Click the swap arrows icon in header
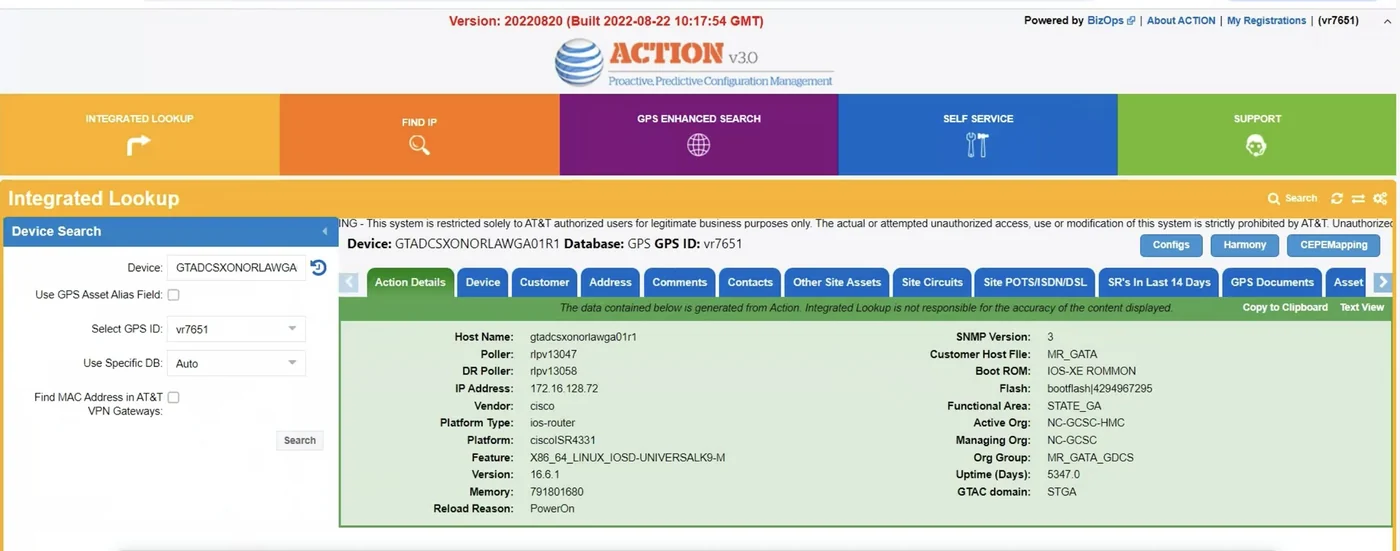Screen dimensions: 1400x551 click(1358, 199)
